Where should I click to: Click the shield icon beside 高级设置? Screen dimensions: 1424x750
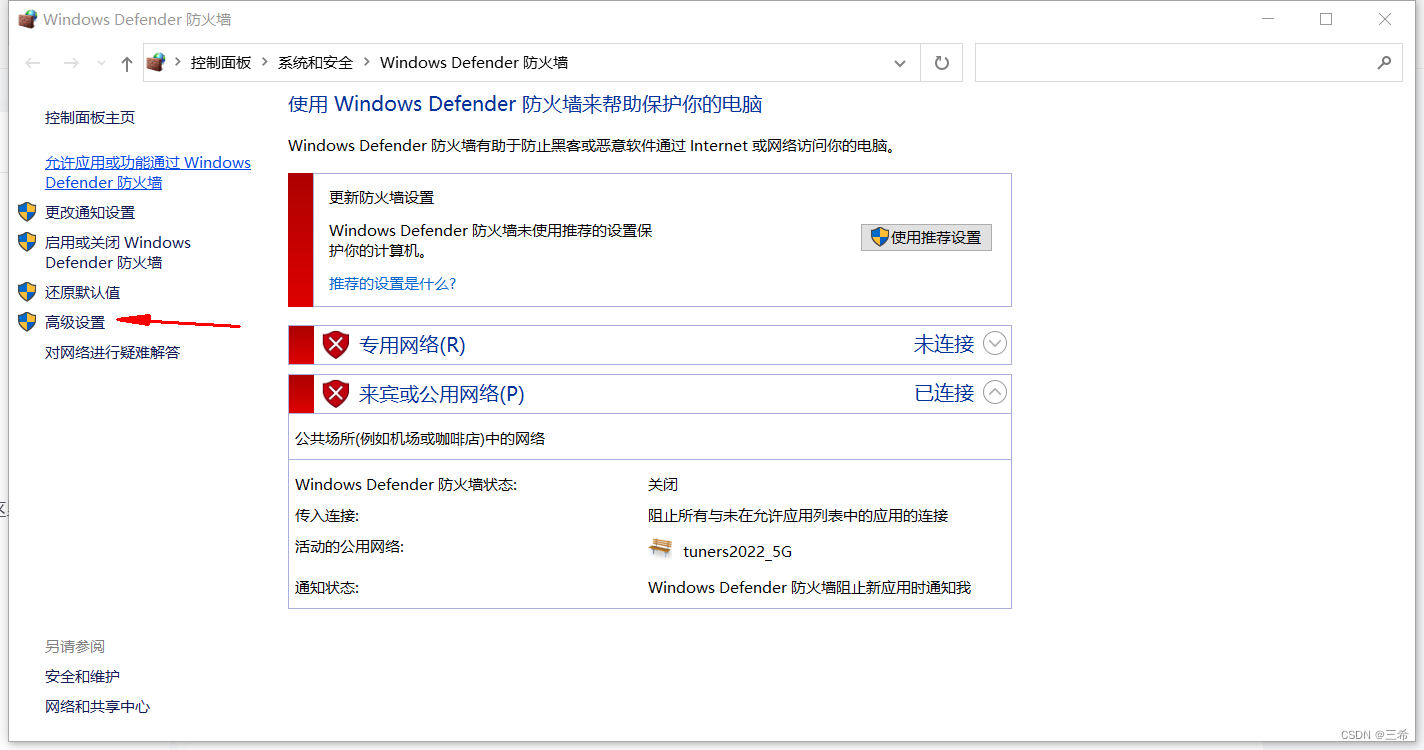27,322
